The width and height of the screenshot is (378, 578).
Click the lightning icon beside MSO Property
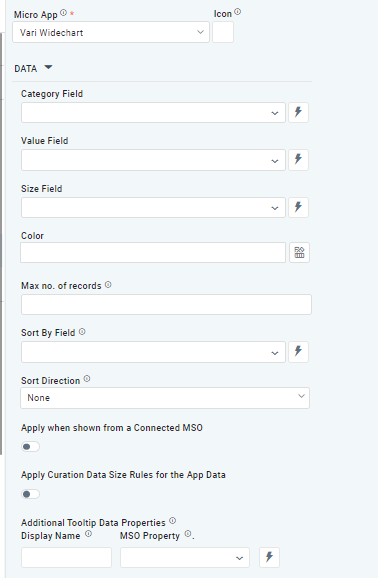coord(269,557)
